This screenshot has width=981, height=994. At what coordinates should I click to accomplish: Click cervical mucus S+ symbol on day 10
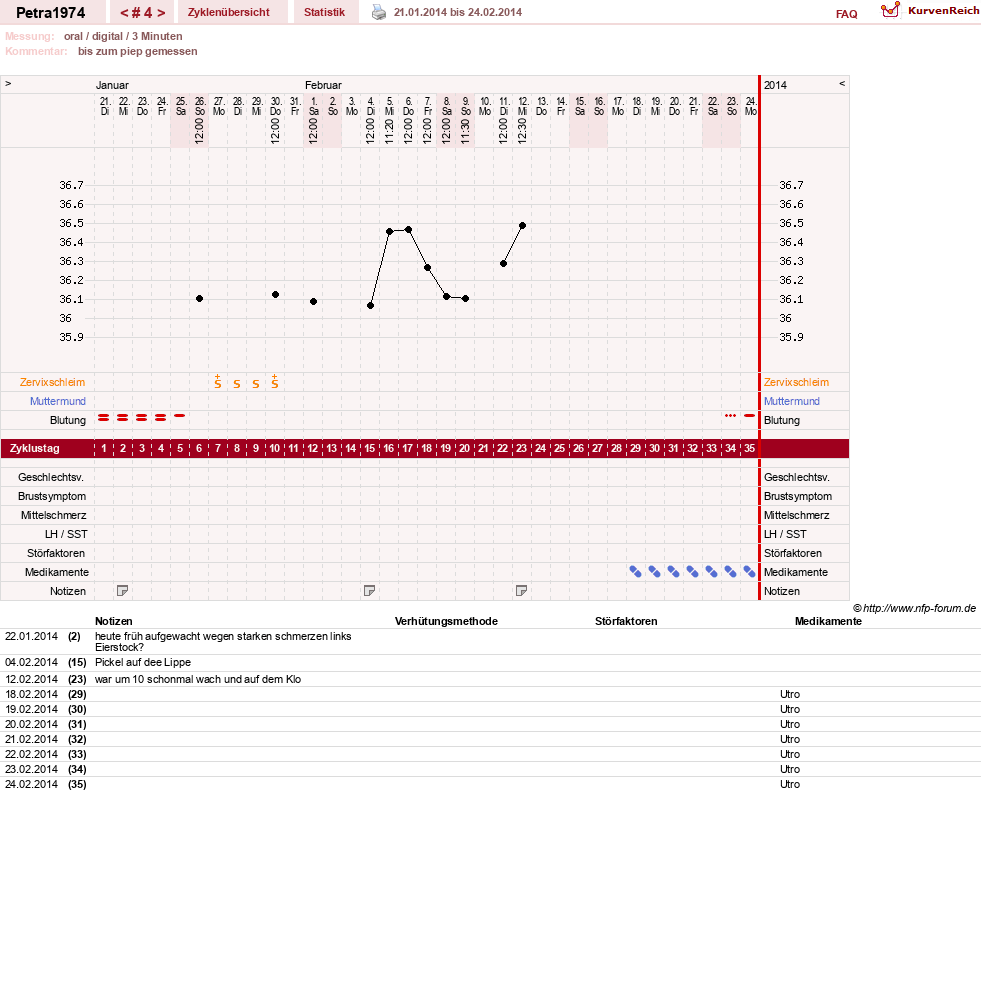275,382
